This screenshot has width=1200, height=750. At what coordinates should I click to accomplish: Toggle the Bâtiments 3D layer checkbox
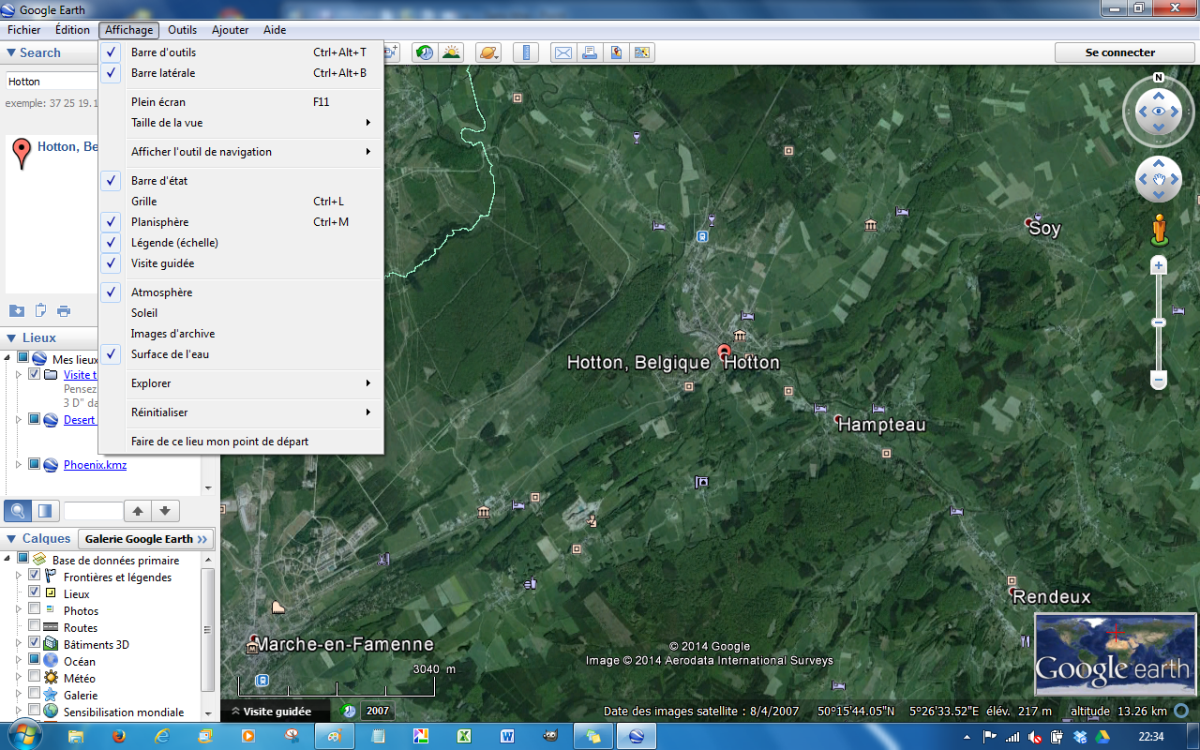(35, 644)
